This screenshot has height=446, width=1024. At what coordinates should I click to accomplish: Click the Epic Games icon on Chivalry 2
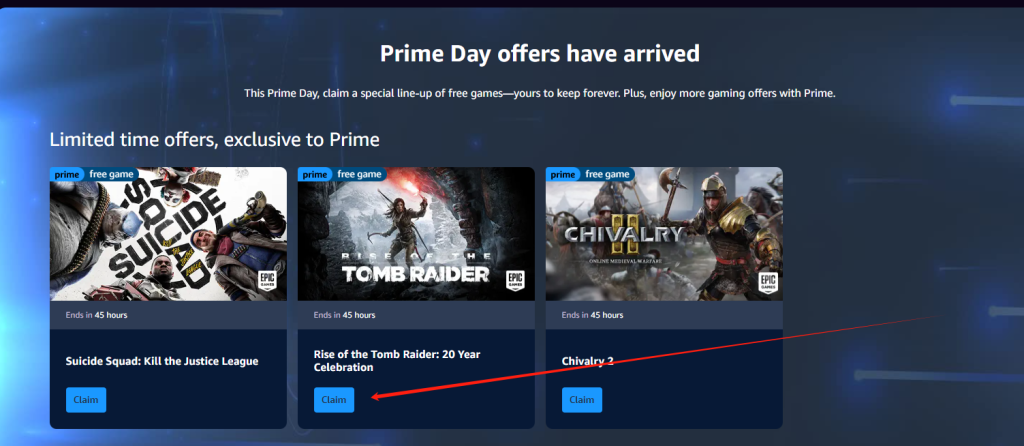767,283
